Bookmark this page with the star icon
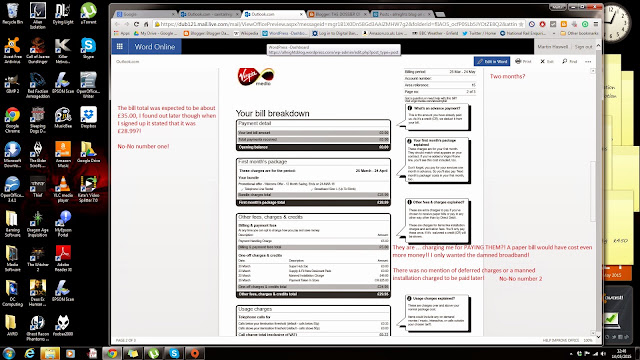 [x=521, y=24]
